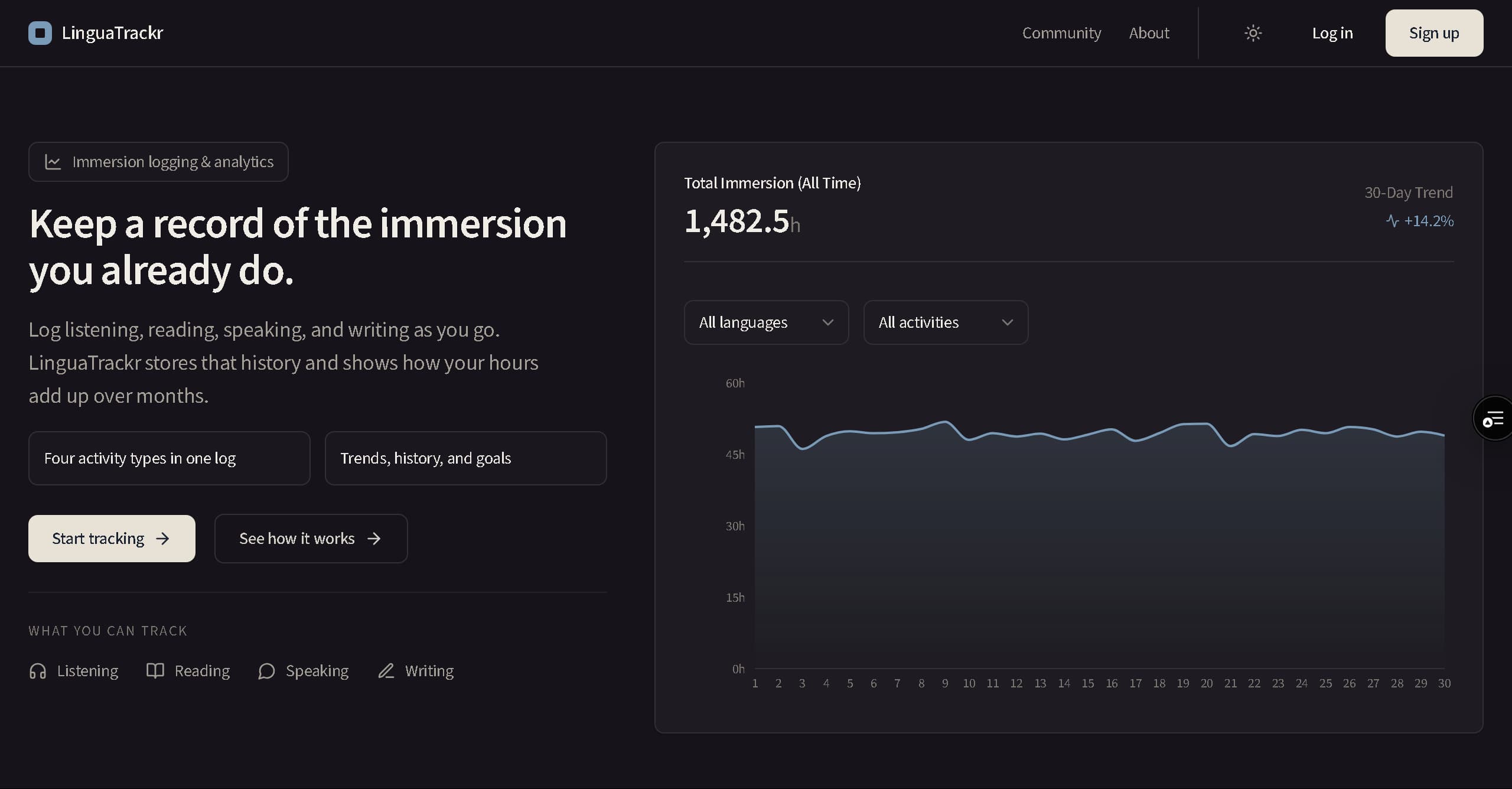Click the chart icon in the Immersion logging badge

pyautogui.click(x=53, y=162)
